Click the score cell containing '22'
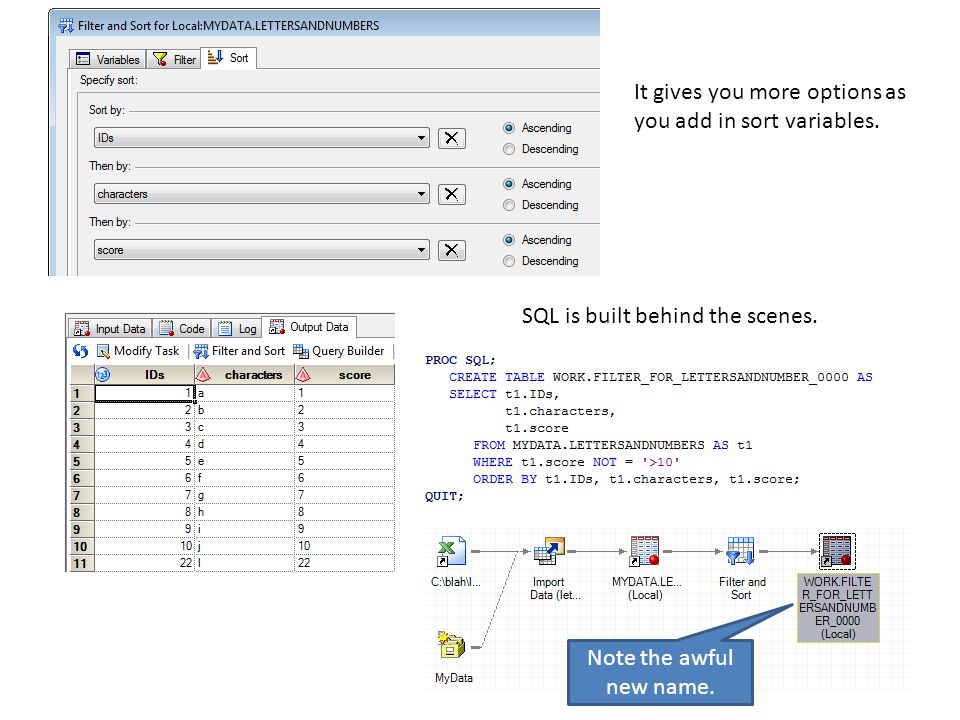The width and height of the screenshot is (960, 720). (345, 563)
